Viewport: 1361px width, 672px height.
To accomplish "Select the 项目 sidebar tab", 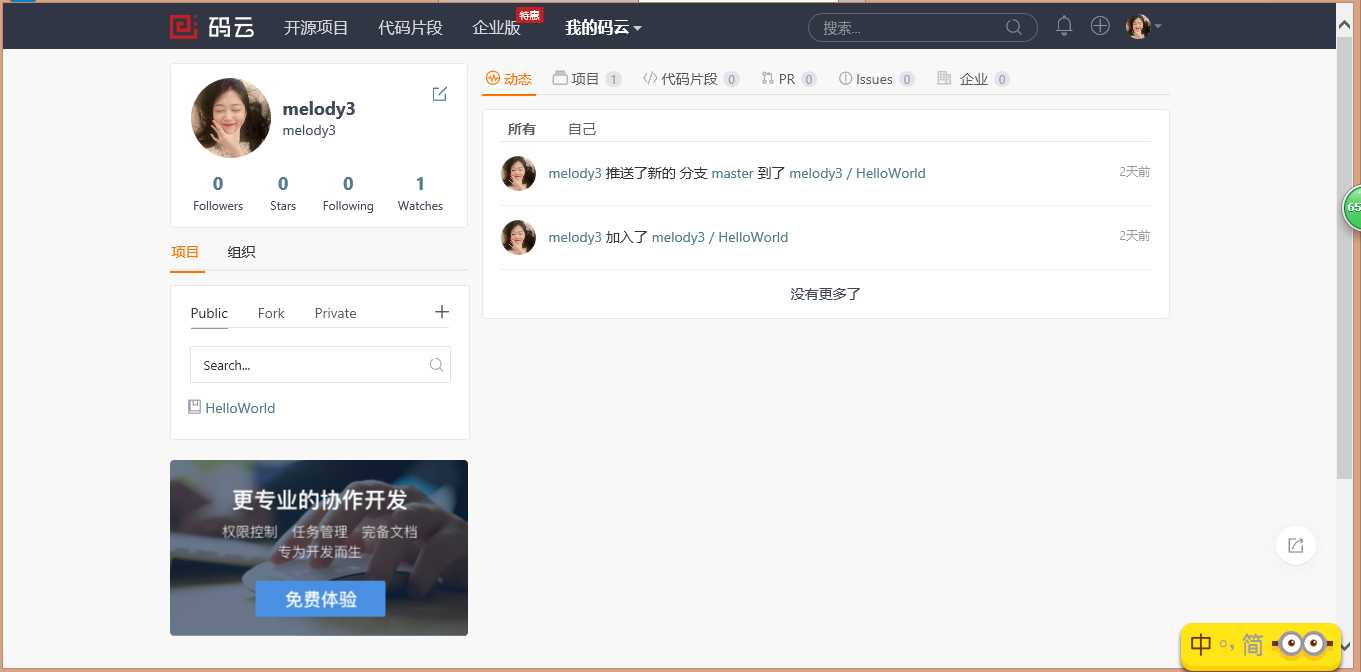I will coord(185,252).
